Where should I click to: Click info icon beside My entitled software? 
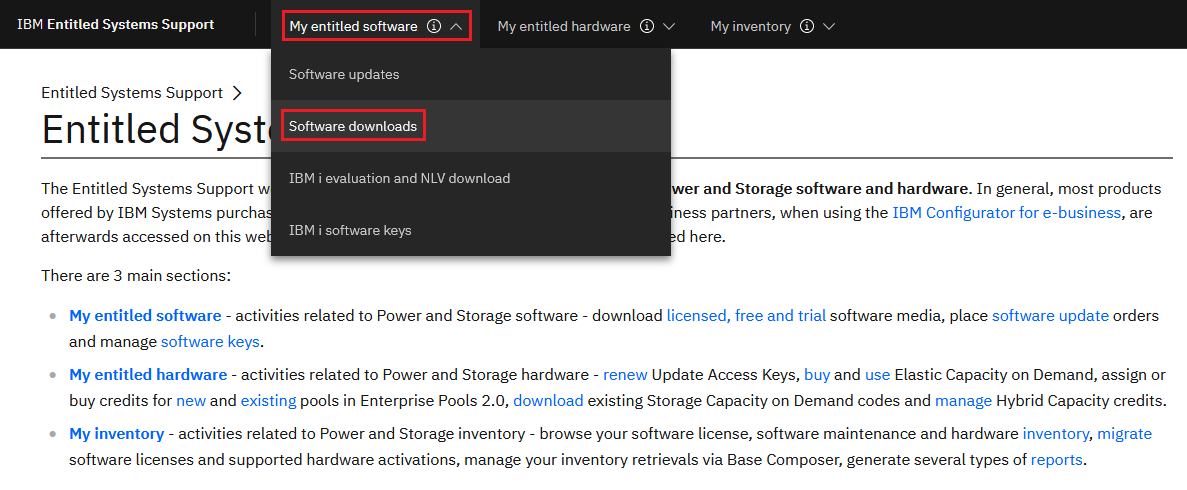pos(433,27)
